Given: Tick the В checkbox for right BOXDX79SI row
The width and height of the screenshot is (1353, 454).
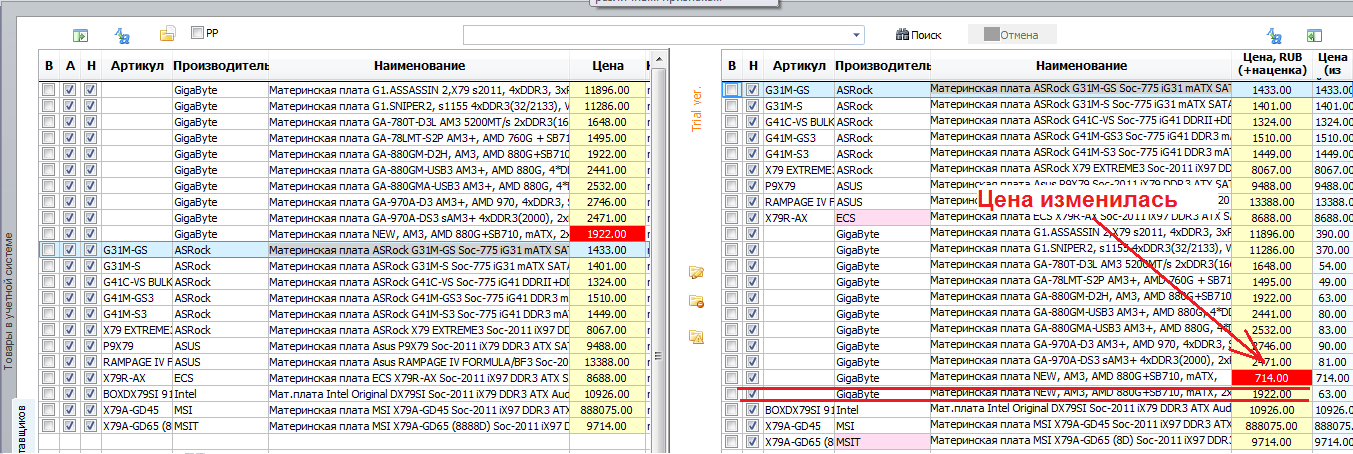Looking at the screenshot, I should [732, 409].
